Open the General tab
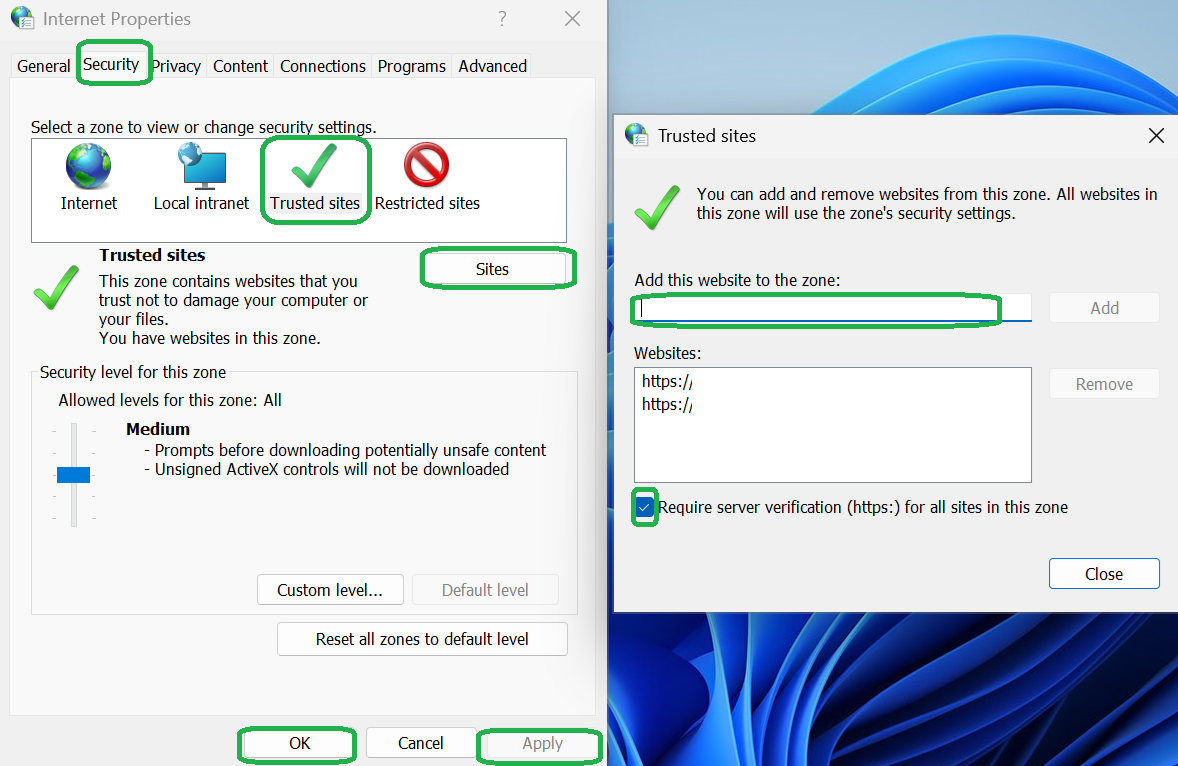This screenshot has height=766, width=1178. [x=44, y=66]
